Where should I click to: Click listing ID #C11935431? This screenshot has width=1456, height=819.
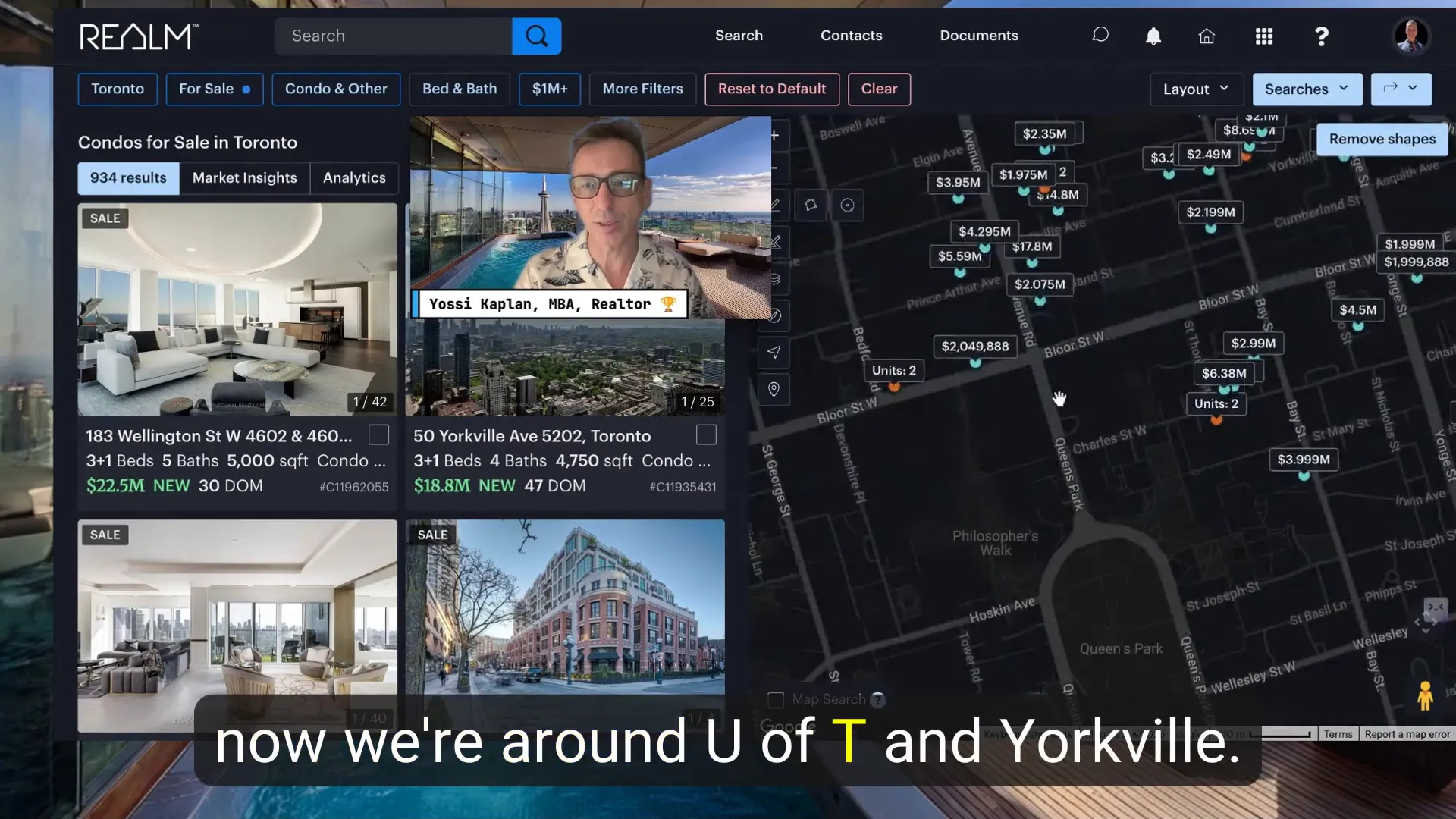[682, 487]
